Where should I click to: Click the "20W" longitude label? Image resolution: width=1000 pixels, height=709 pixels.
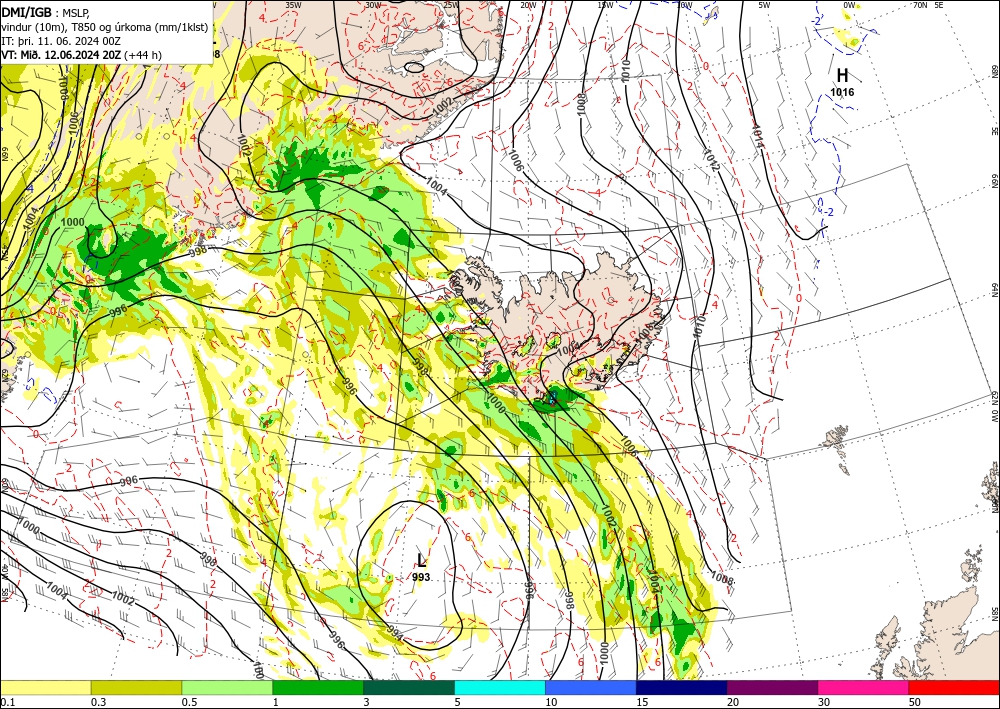[527, 5]
